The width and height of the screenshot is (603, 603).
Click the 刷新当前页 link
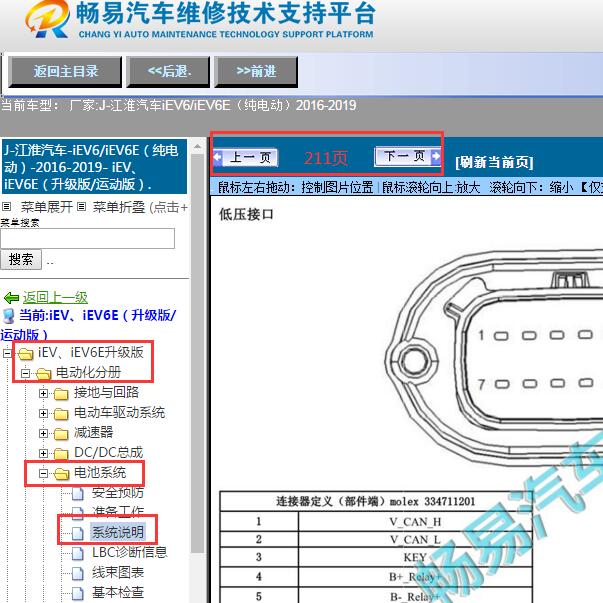pos(494,162)
